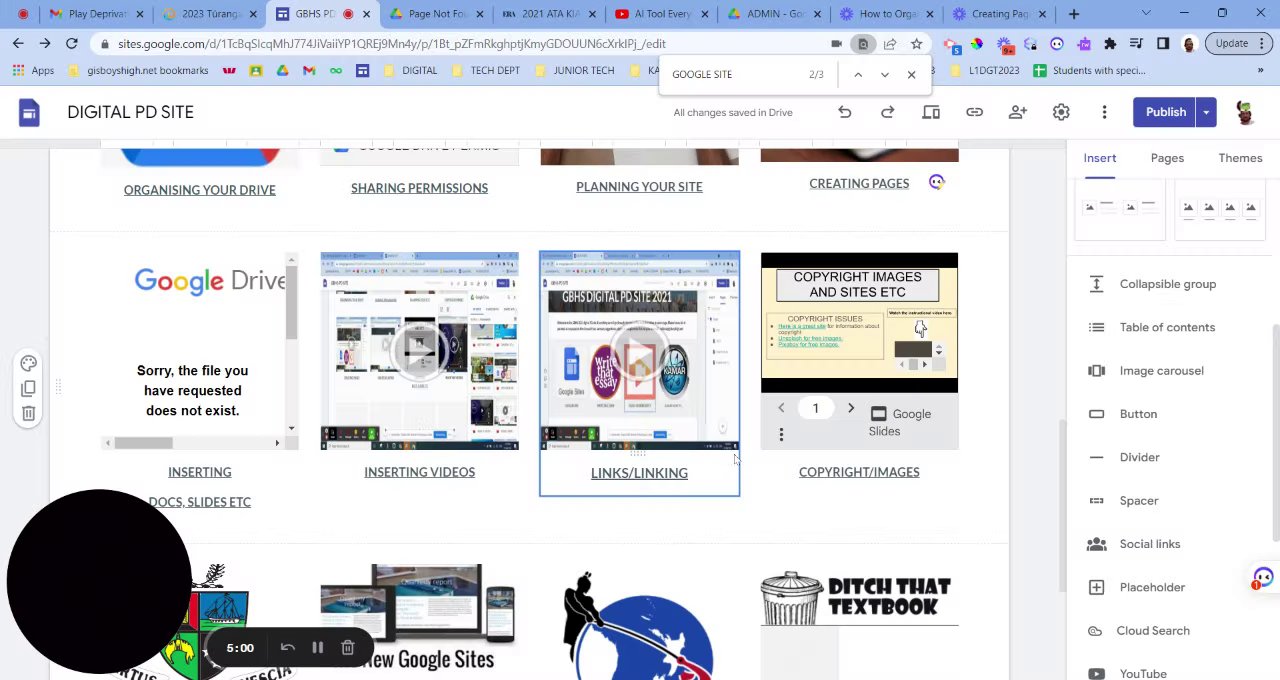Pause the screen recording
Image resolution: width=1280 pixels, height=680 pixels.
tap(317, 648)
